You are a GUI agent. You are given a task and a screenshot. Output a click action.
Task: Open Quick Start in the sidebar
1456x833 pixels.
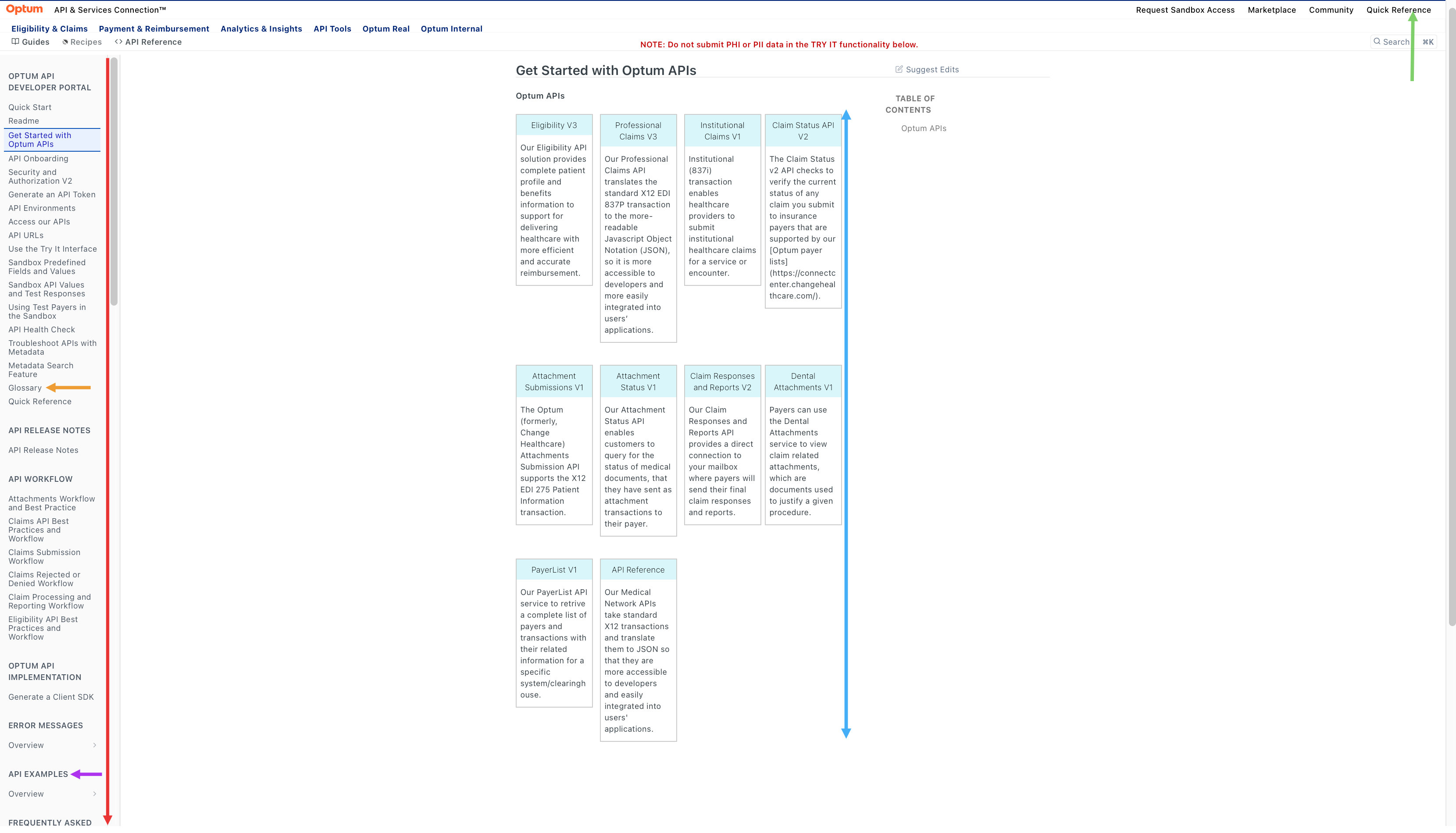[x=30, y=107]
